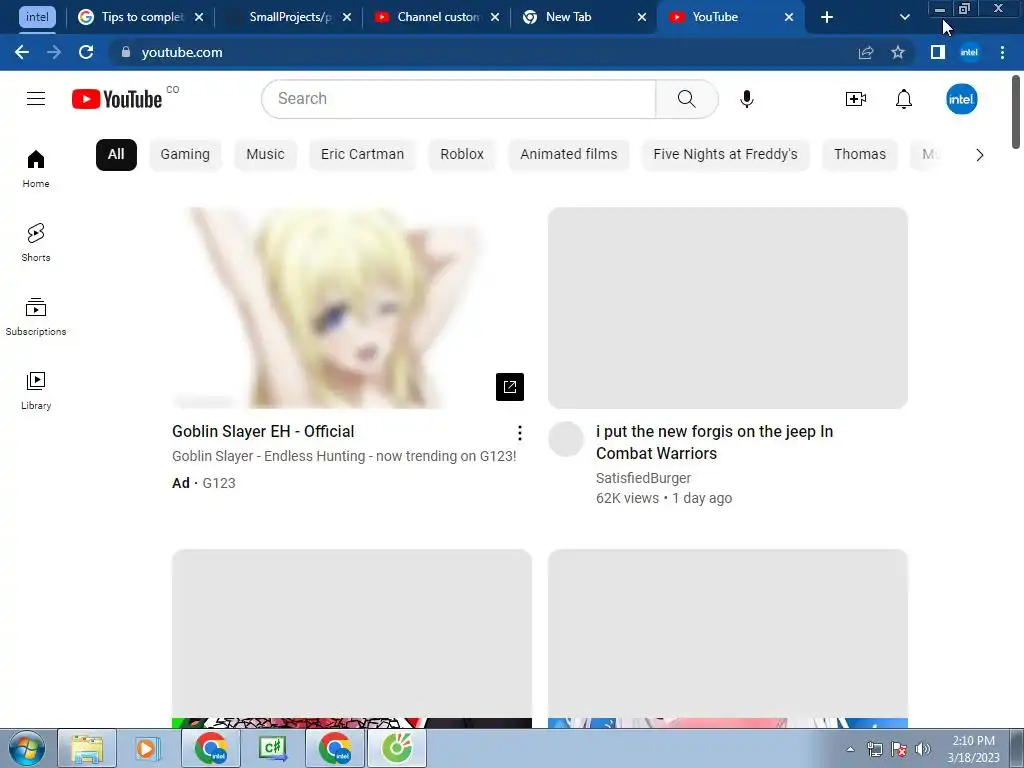Start voice search with microphone icon
The image size is (1024, 768).
(x=746, y=99)
